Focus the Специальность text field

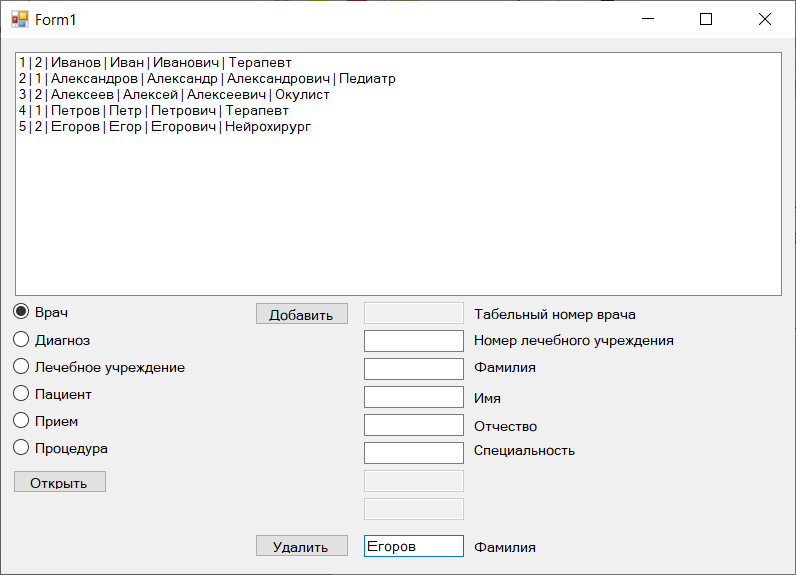(x=414, y=453)
